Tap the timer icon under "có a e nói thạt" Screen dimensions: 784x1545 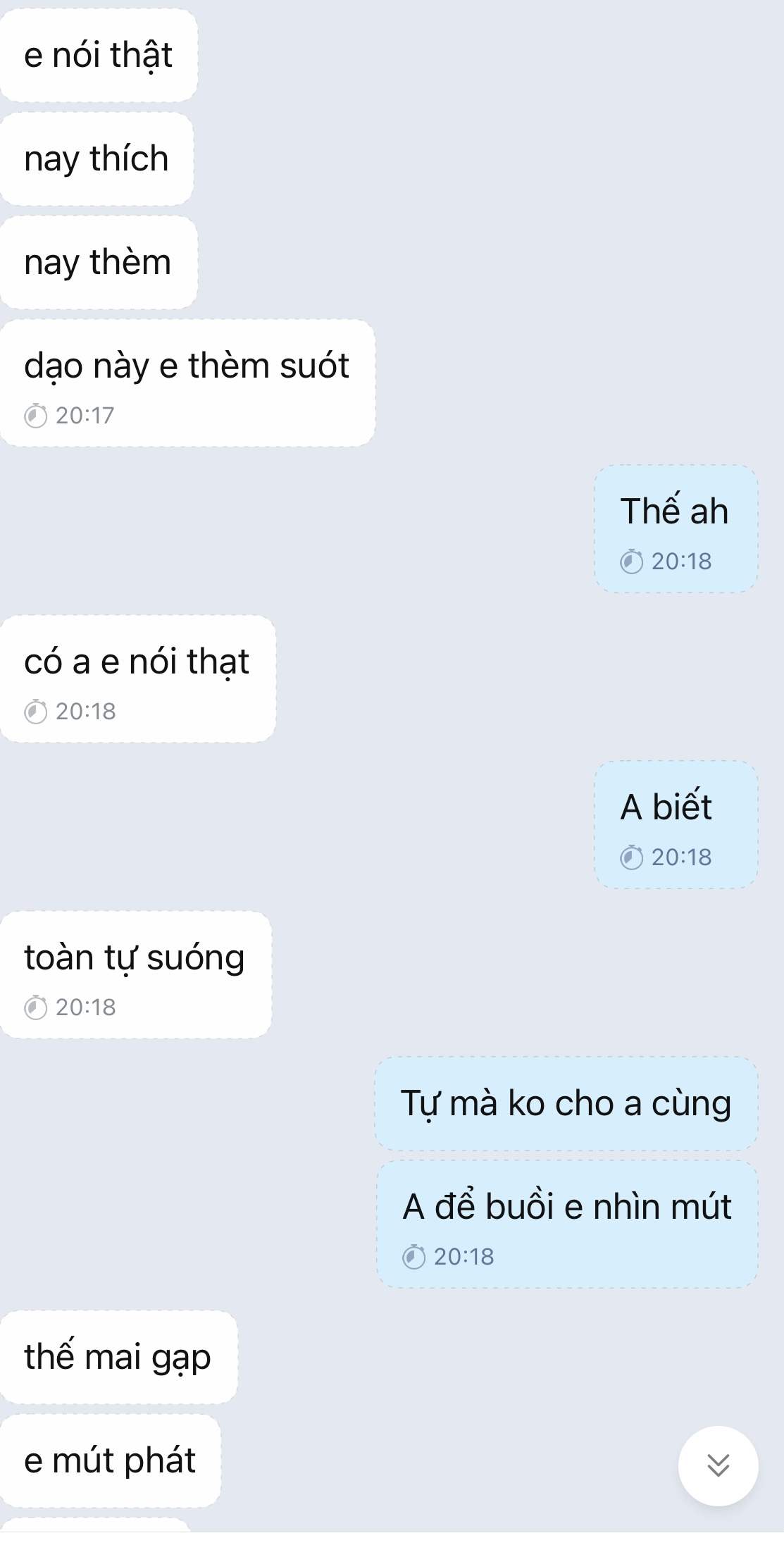(x=35, y=712)
